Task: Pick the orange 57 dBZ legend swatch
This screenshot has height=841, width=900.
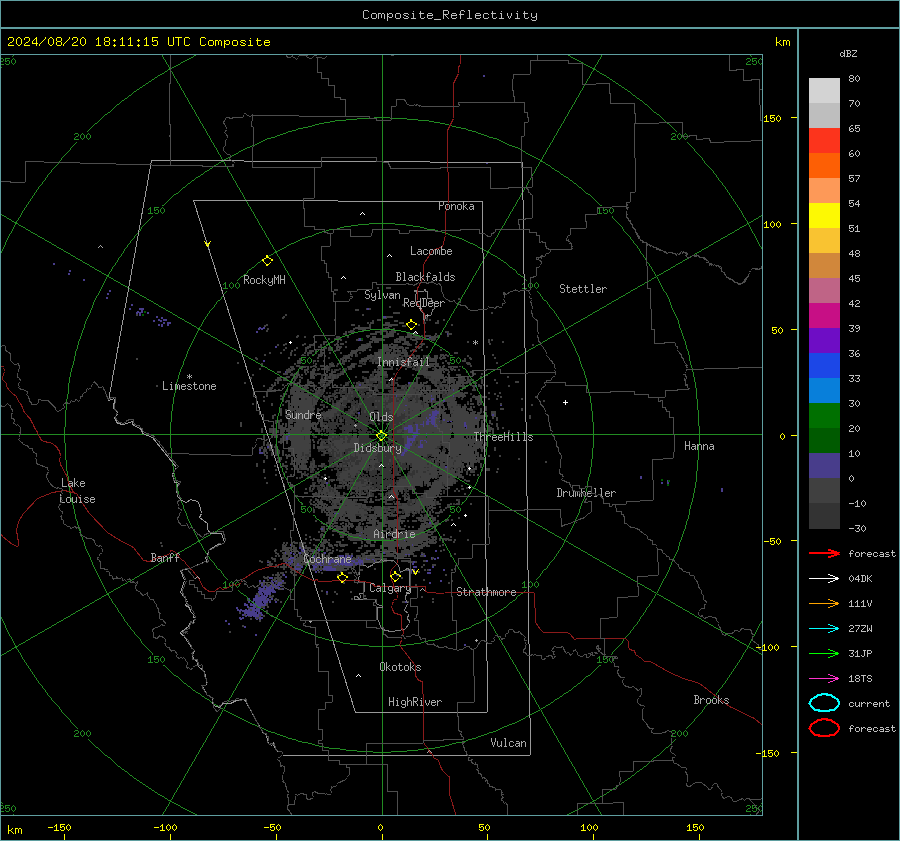Action: [x=824, y=166]
